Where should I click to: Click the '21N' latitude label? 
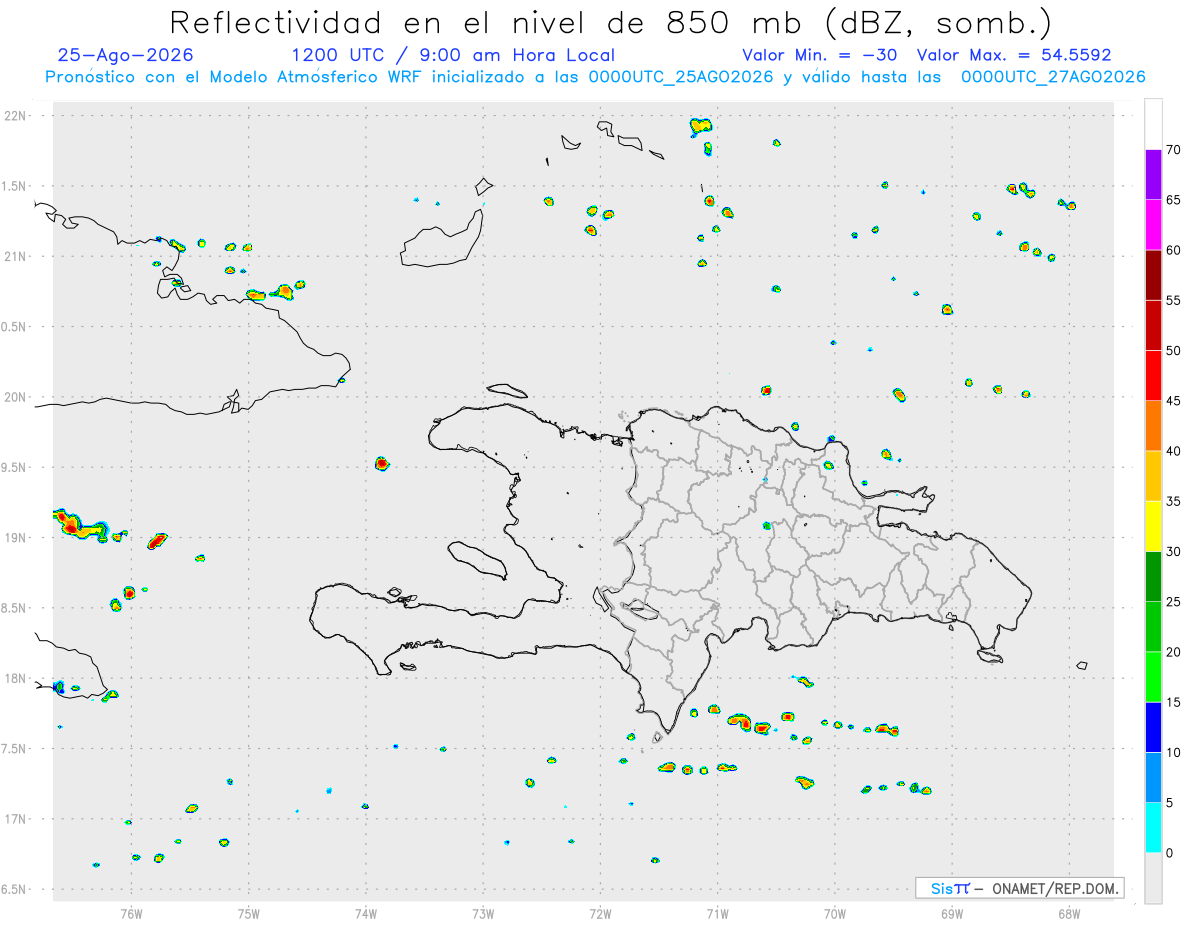17,256
